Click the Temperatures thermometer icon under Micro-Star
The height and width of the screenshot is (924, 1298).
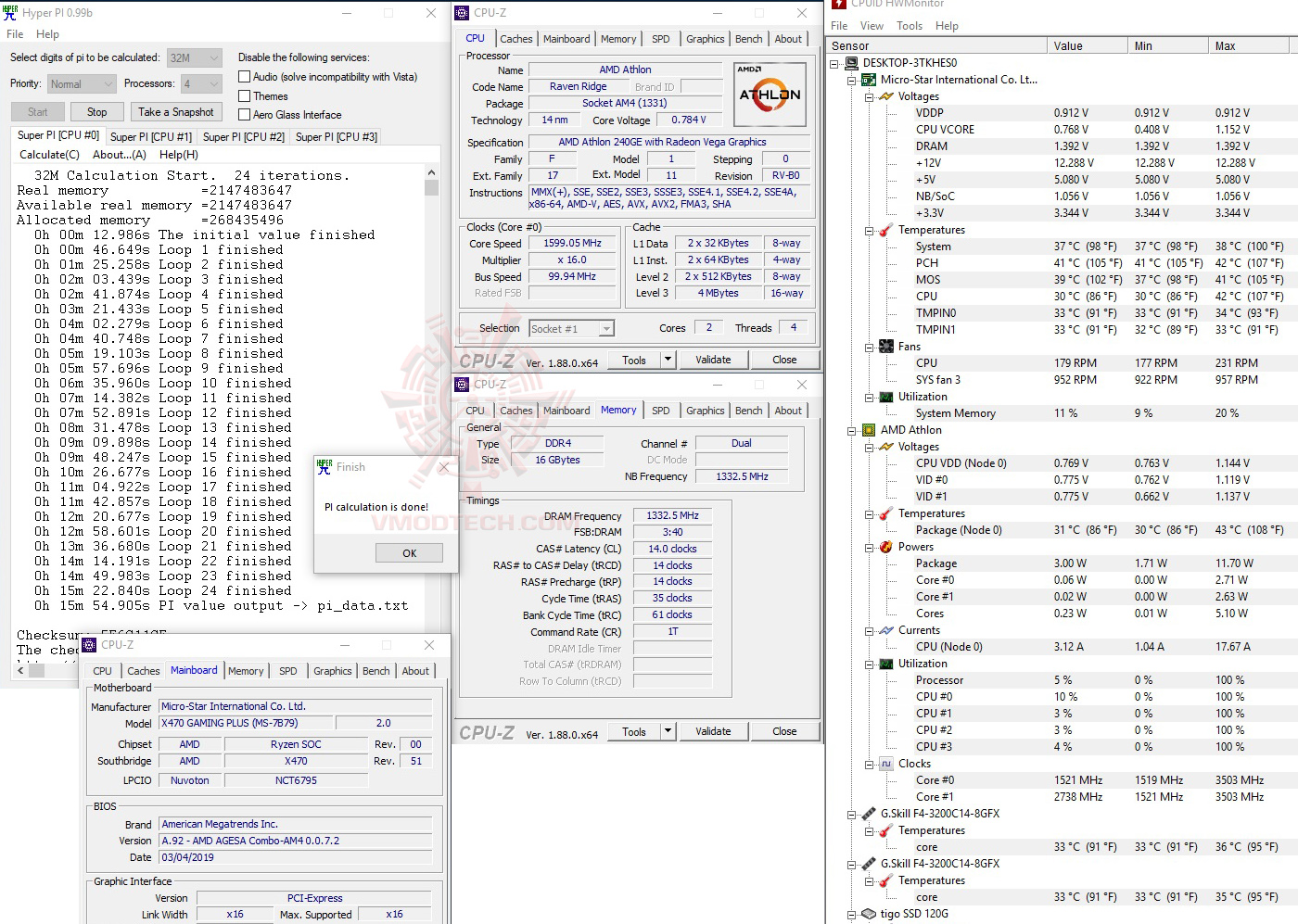(886, 230)
